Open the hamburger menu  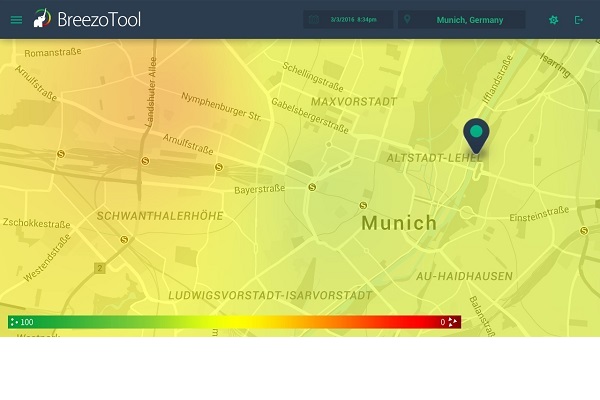tap(16, 20)
